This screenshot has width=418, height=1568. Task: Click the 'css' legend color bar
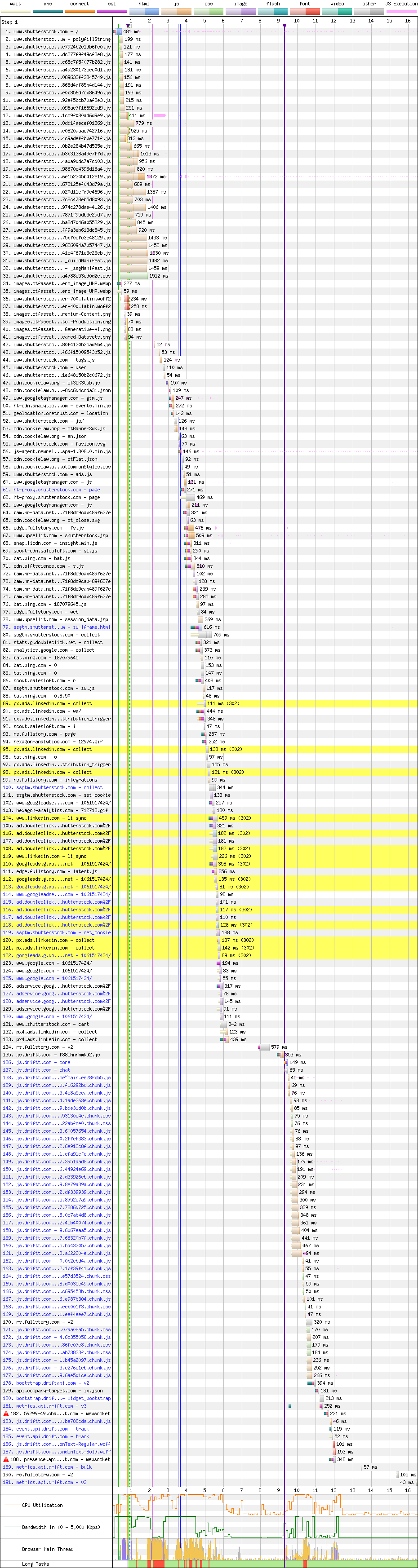click(209, 11)
